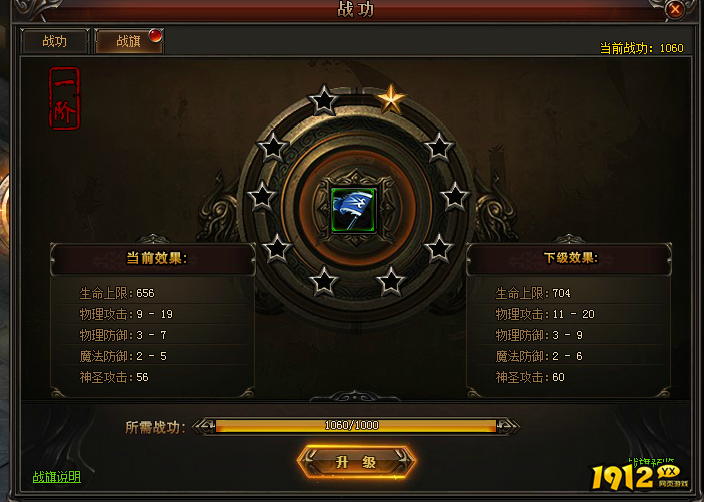Open the 战旗 tab
The height and width of the screenshot is (502, 704).
coord(129,41)
